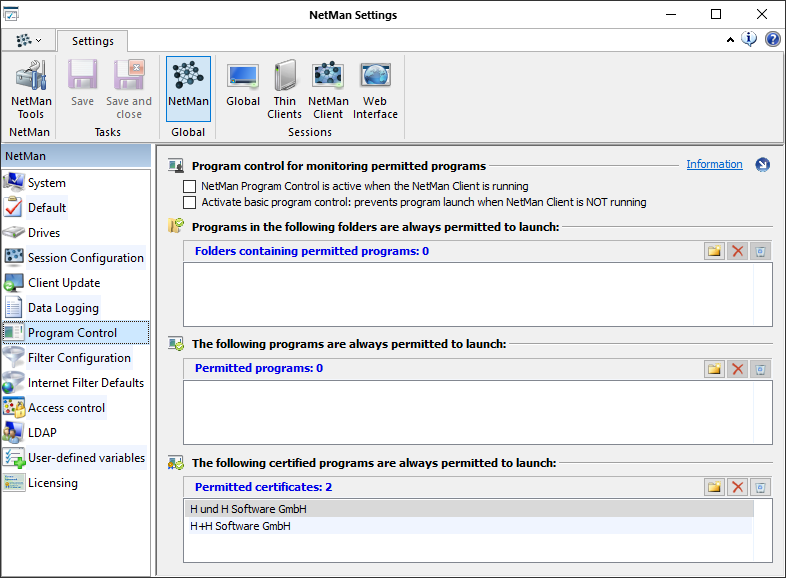This screenshot has width=786, height=578.
Task: Open the Information link
Action: [x=714, y=164]
